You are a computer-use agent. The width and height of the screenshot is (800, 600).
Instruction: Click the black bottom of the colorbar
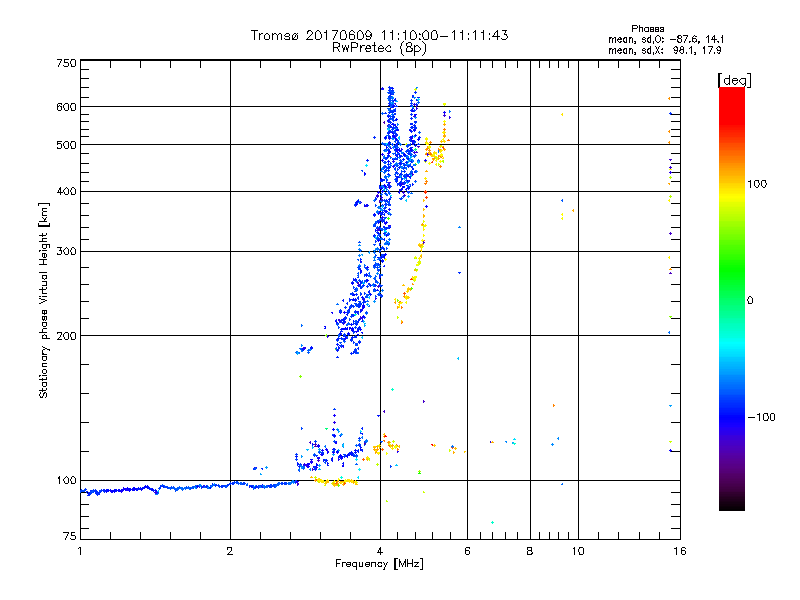732,503
